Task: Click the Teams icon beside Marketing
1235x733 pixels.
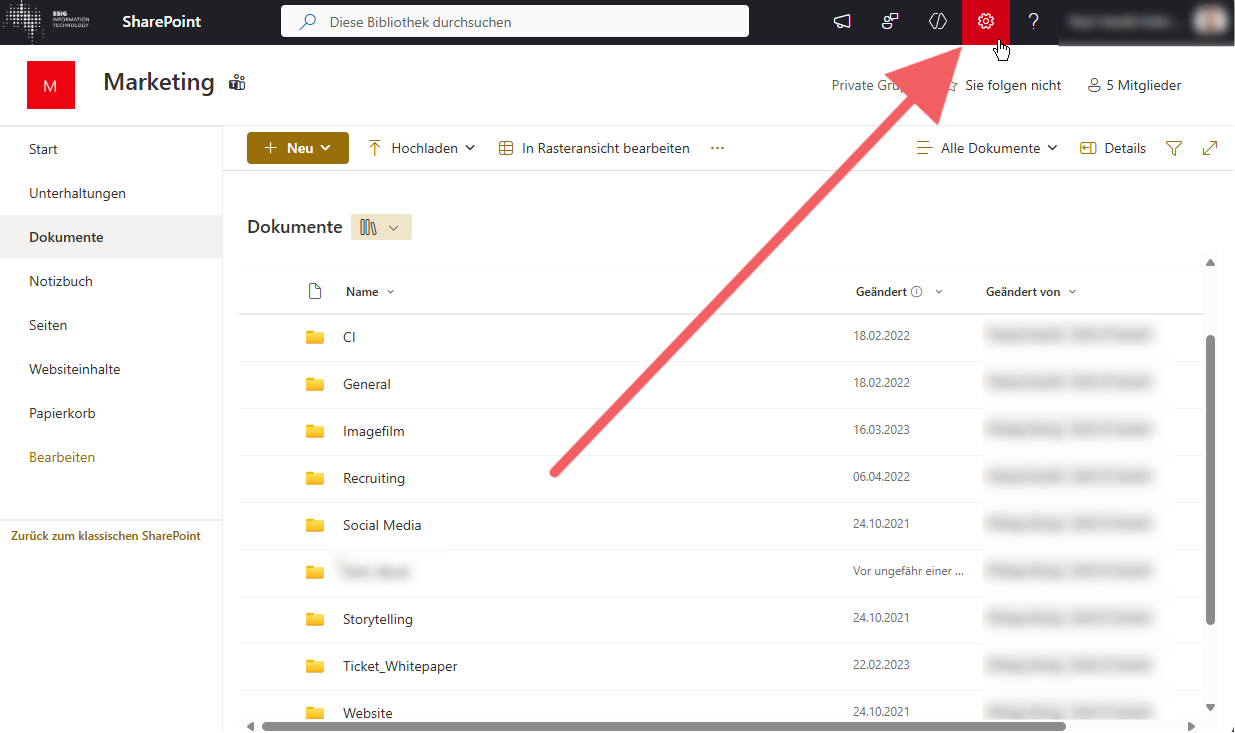Action: tap(237, 83)
